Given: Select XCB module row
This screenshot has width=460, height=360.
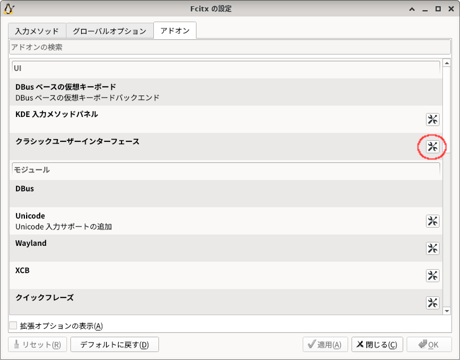Looking at the screenshot, I should (226, 275).
